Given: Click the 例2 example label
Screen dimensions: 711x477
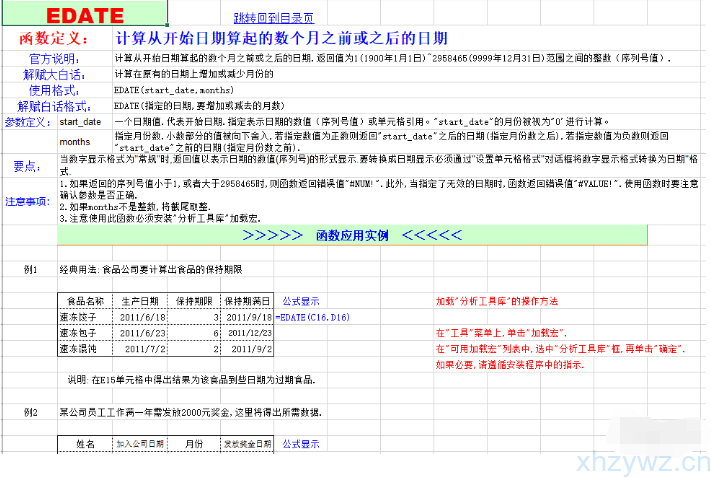Looking at the screenshot, I should point(32,412).
